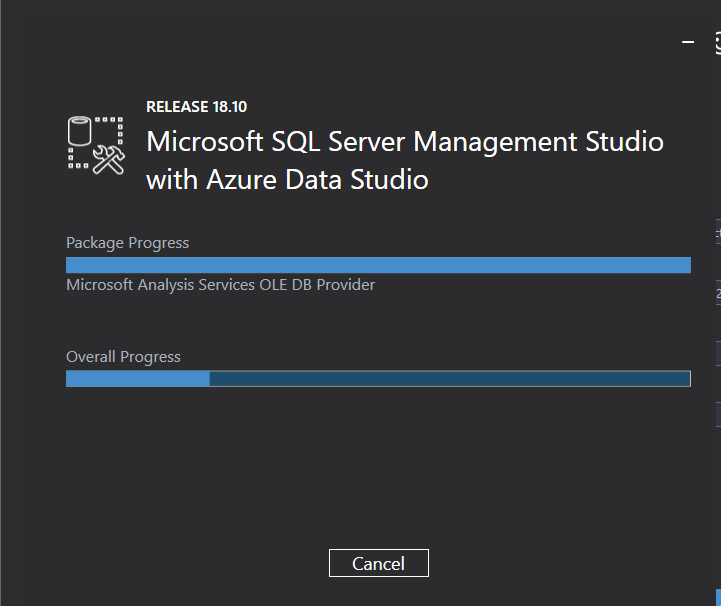Click the database cylinder in the logo
721x606 pixels.
(x=80, y=132)
